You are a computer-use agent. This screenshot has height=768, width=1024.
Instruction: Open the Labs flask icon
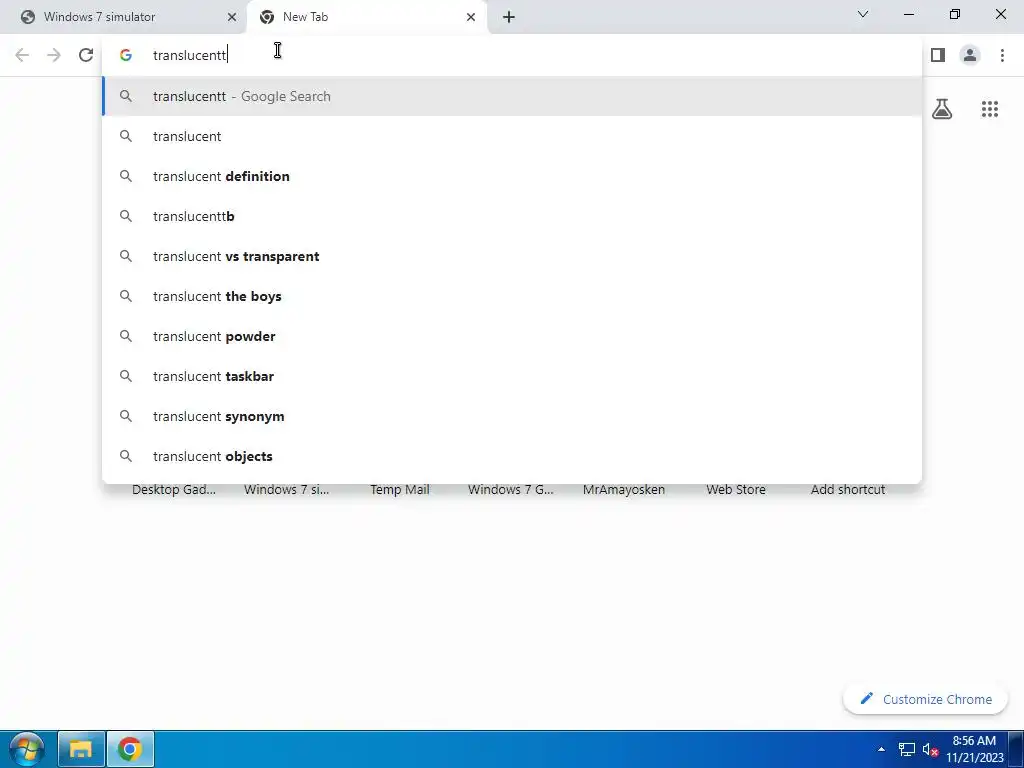942,108
